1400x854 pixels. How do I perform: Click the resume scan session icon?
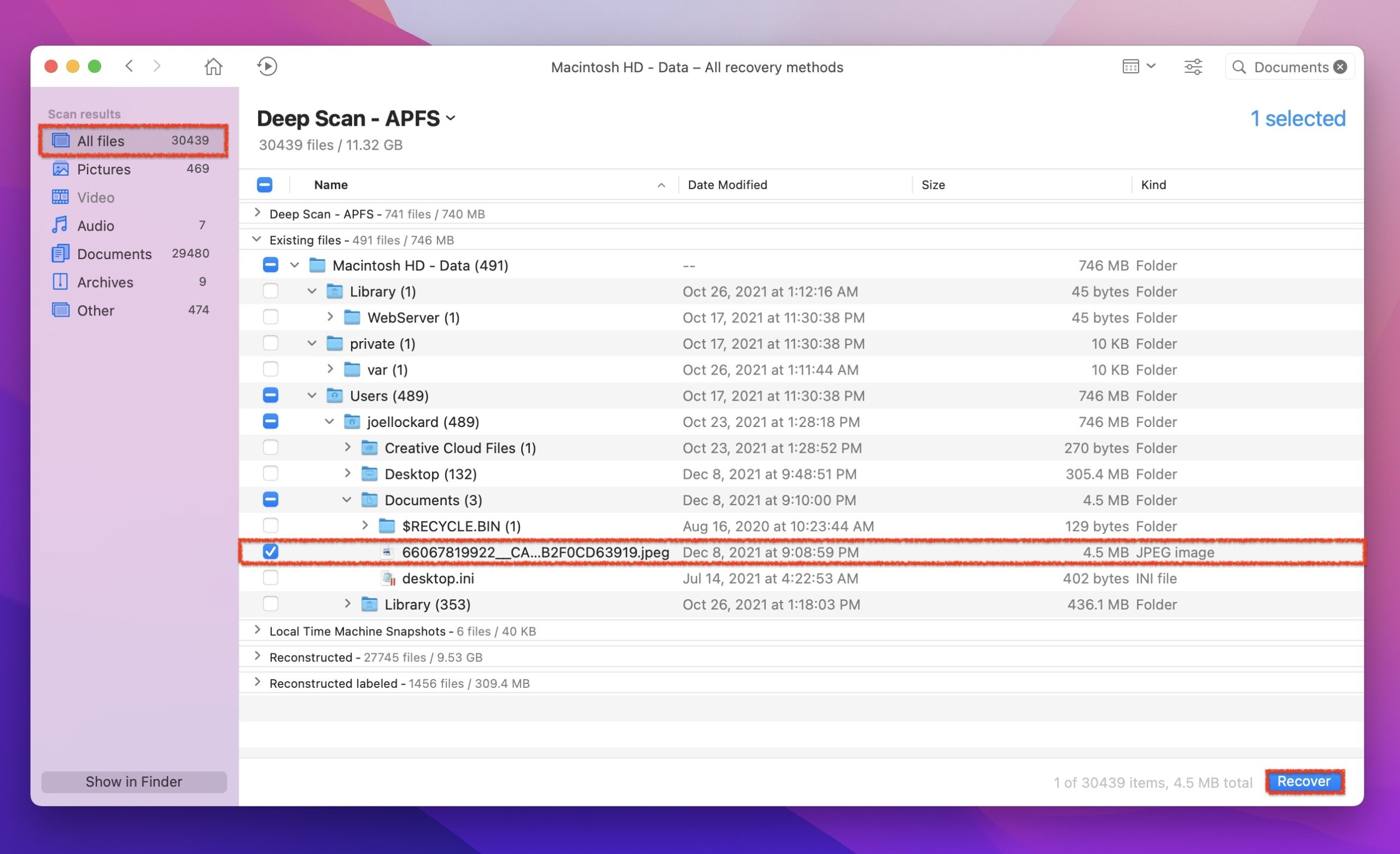pos(266,67)
